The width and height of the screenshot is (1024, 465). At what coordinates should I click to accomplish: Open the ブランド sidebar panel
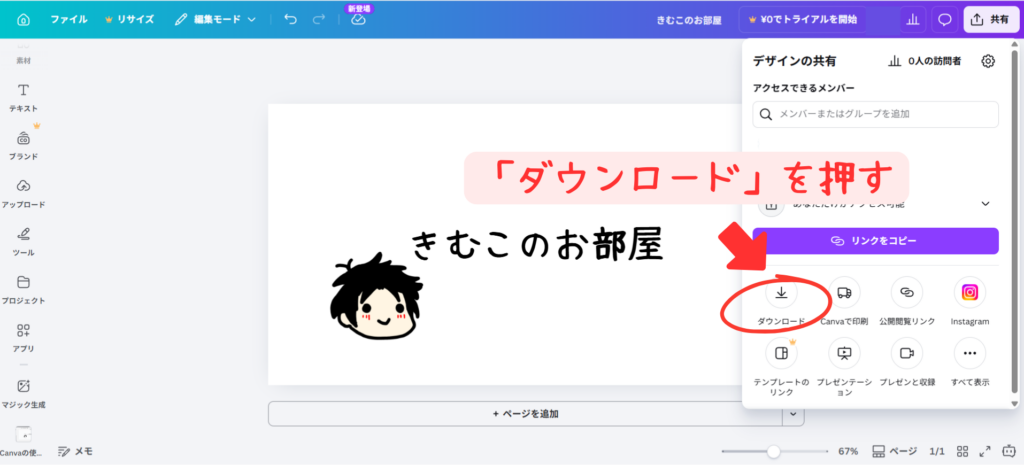point(24,146)
